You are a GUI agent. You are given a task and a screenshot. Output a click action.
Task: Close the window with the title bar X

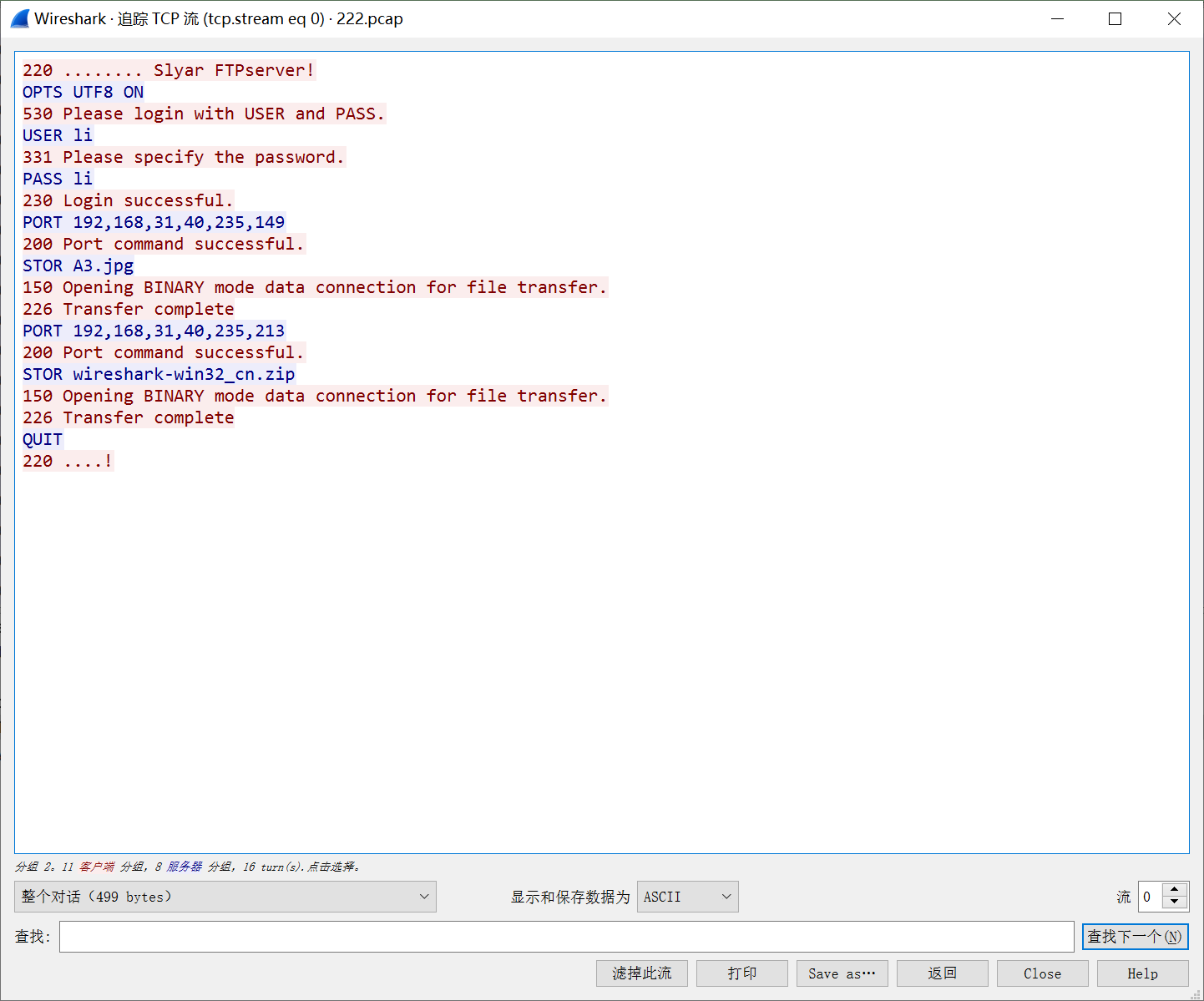point(1174,18)
